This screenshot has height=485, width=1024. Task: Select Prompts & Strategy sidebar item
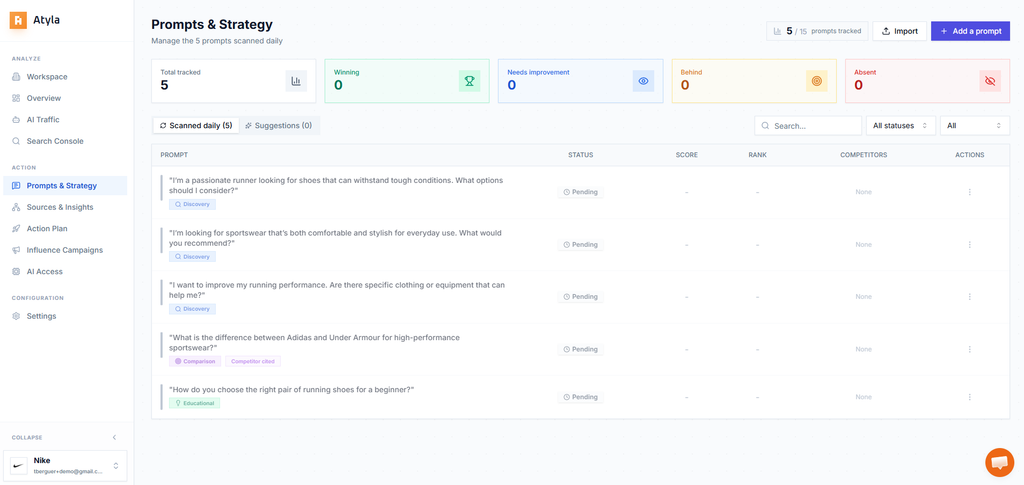tap(65, 185)
